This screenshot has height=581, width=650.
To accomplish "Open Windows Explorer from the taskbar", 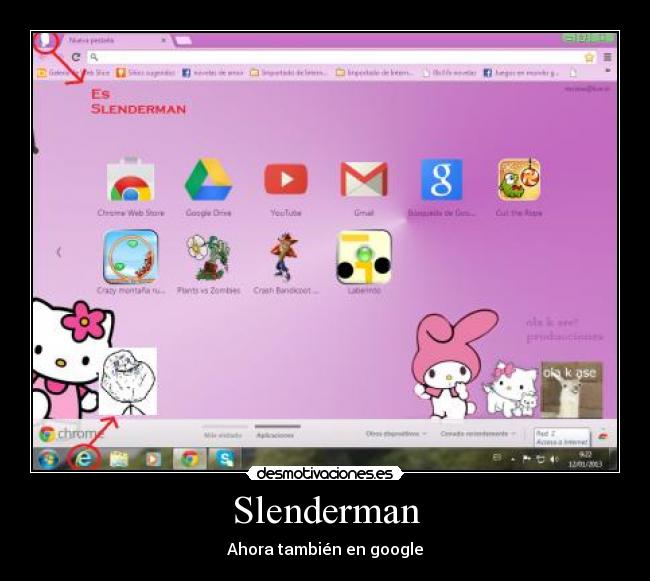I will (119, 459).
